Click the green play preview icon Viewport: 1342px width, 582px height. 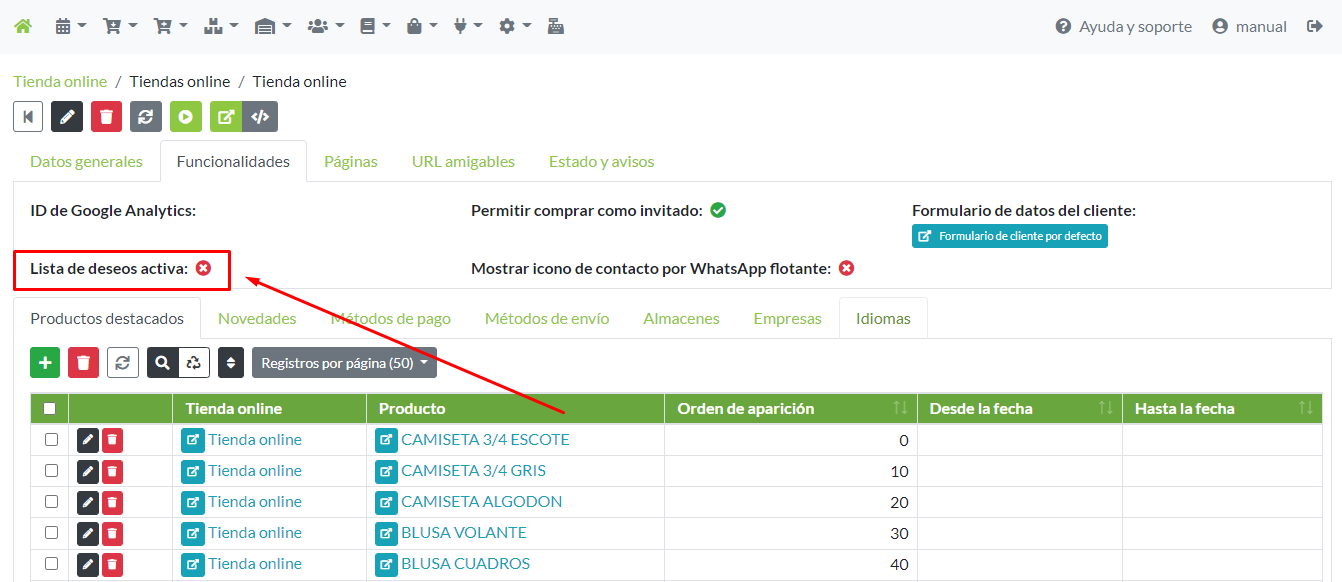pyautogui.click(x=185, y=116)
